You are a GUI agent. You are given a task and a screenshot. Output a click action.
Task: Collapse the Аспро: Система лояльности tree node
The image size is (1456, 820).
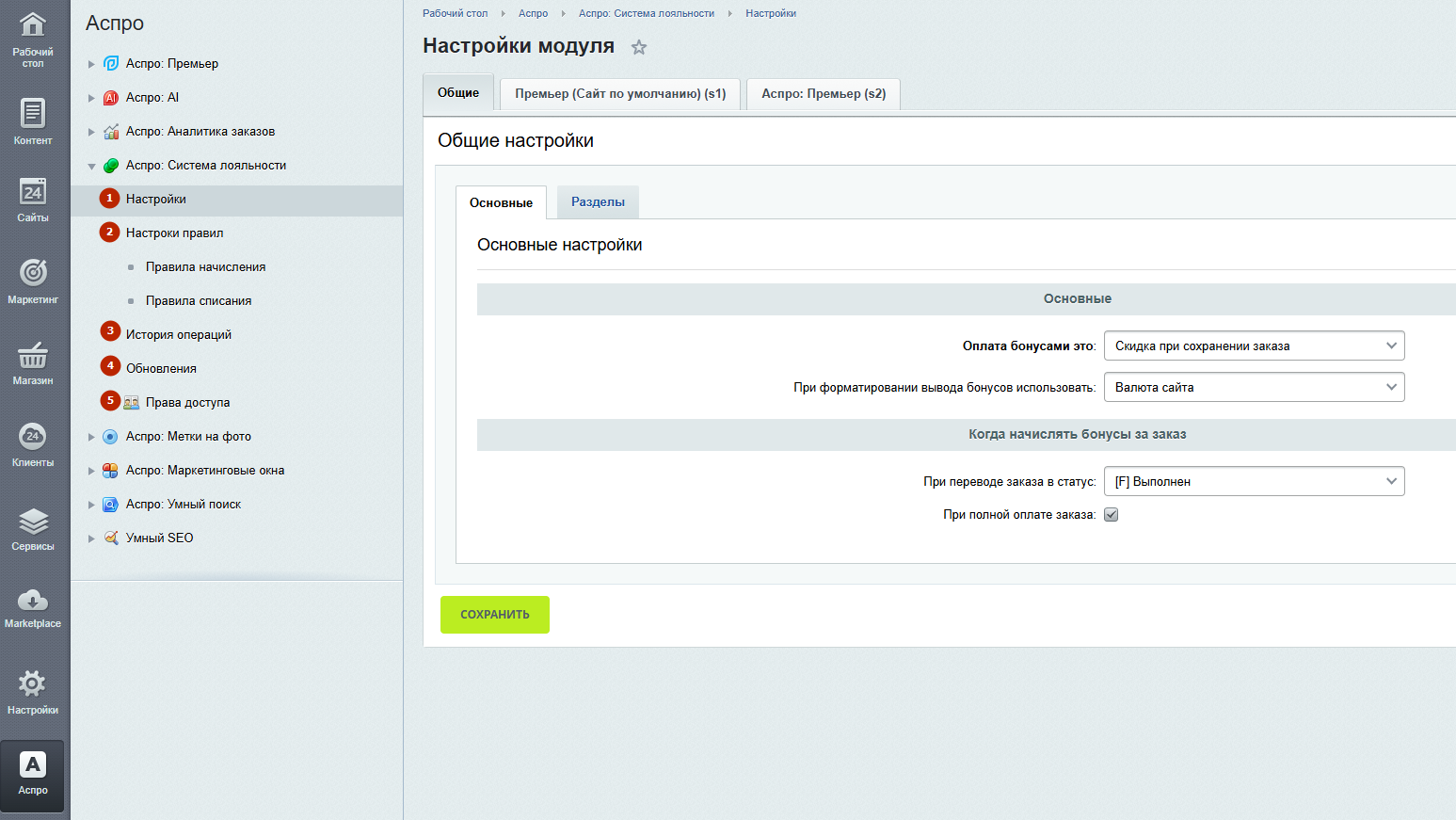click(91, 167)
